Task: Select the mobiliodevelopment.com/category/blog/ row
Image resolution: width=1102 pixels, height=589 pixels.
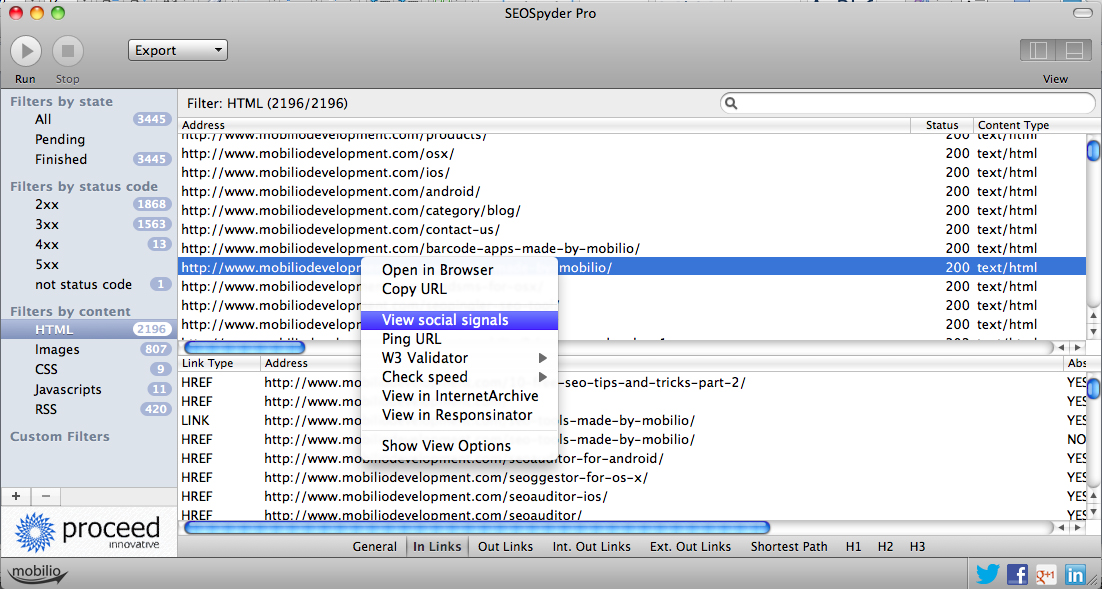Action: pyautogui.click(x=632, y=210)
